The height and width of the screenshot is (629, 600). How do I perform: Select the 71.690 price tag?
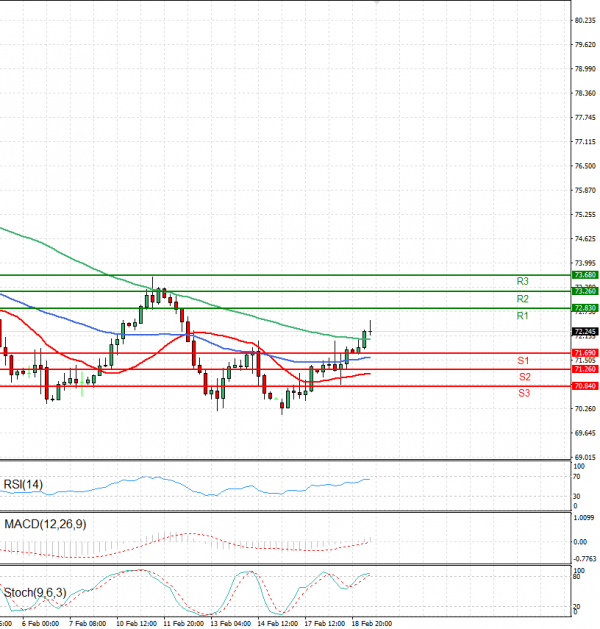[585, 353]
